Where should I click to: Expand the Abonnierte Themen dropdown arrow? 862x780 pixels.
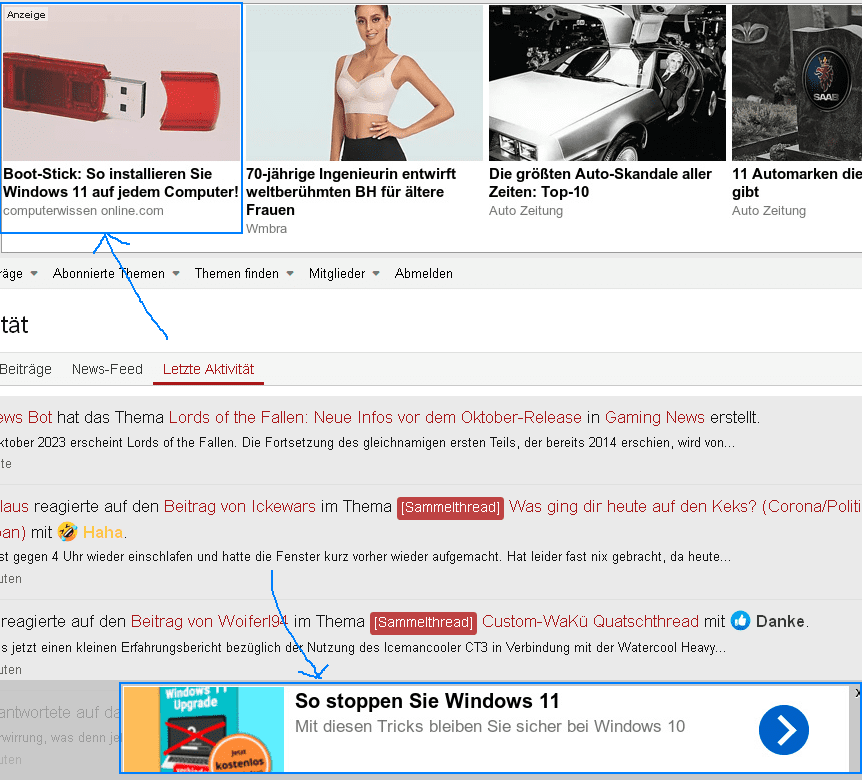point(176,274)
